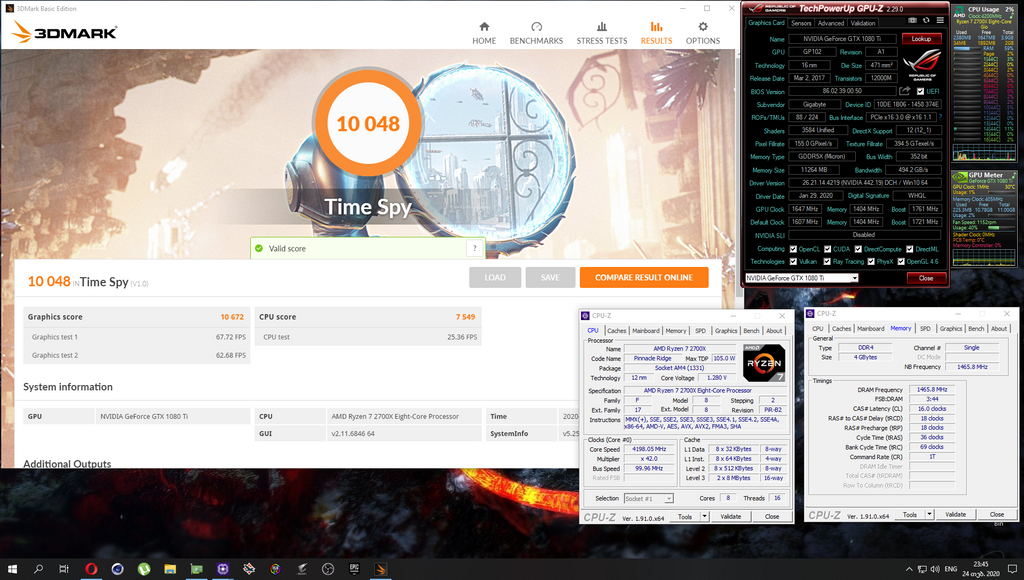
Task: Toggle DirectCompute checkbox in GPU-Z
Action: [x=858, y=249]
